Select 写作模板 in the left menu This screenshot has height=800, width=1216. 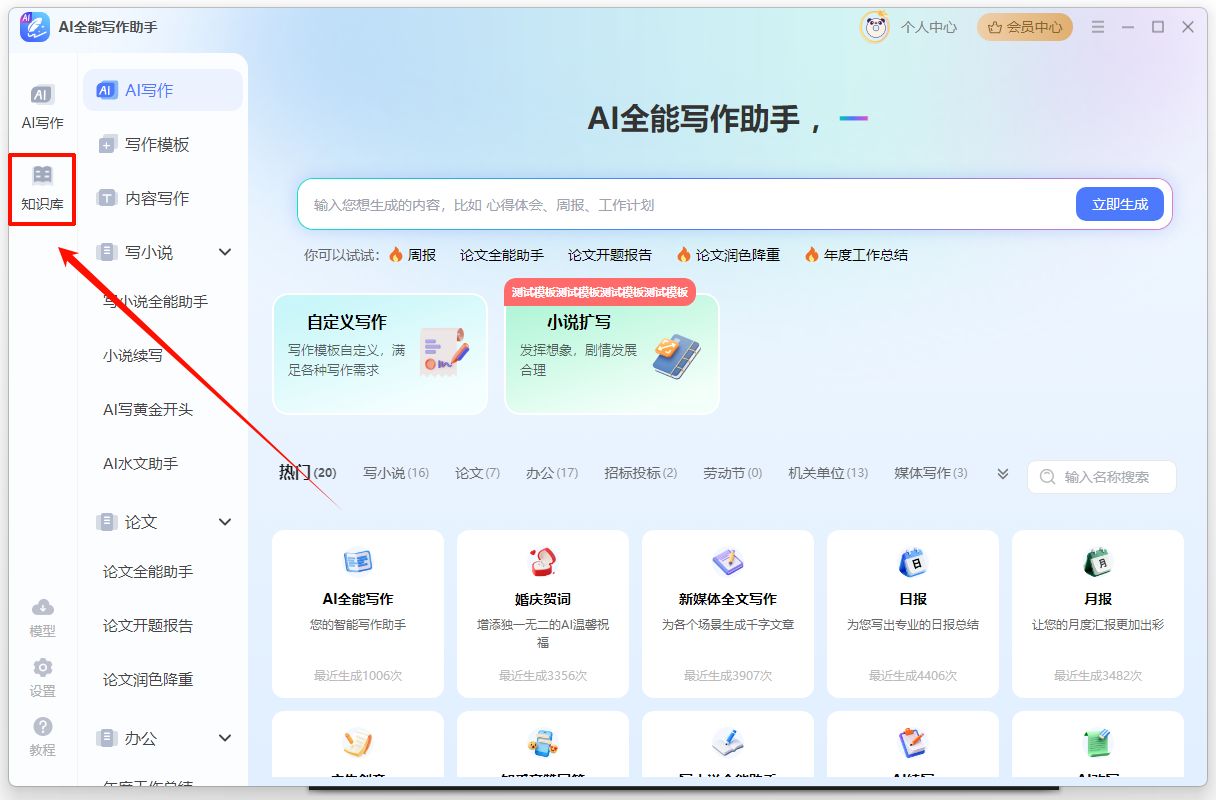[x=157, y=145]
